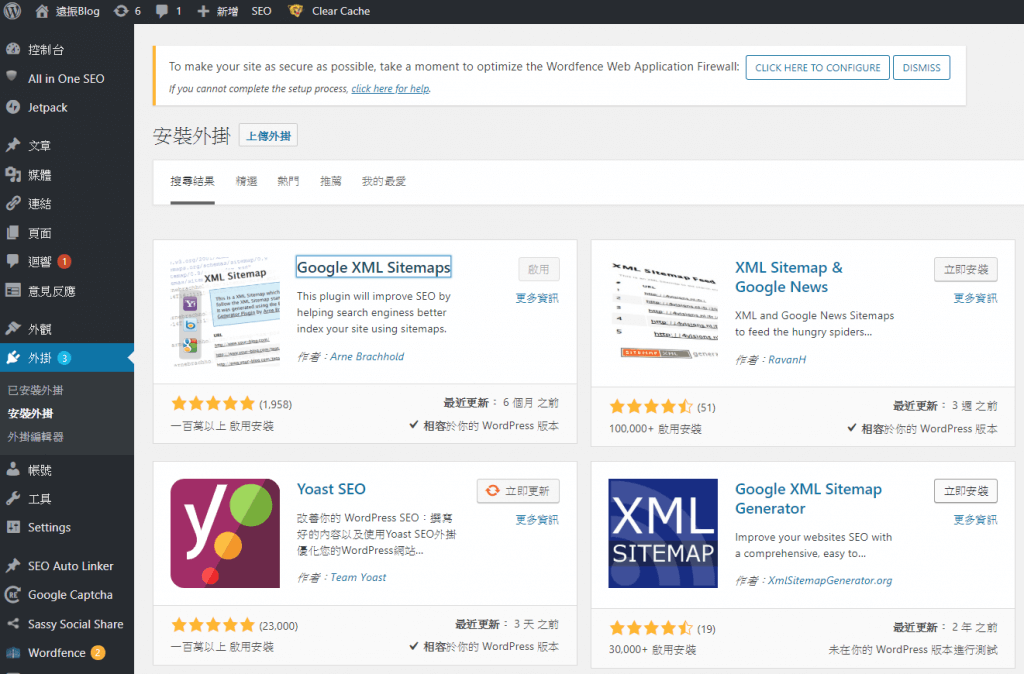Open author link XmlSitemapGenerator.org
Image resolution: width=1024 pixels, height=674 pixels.
click(830, 580)
